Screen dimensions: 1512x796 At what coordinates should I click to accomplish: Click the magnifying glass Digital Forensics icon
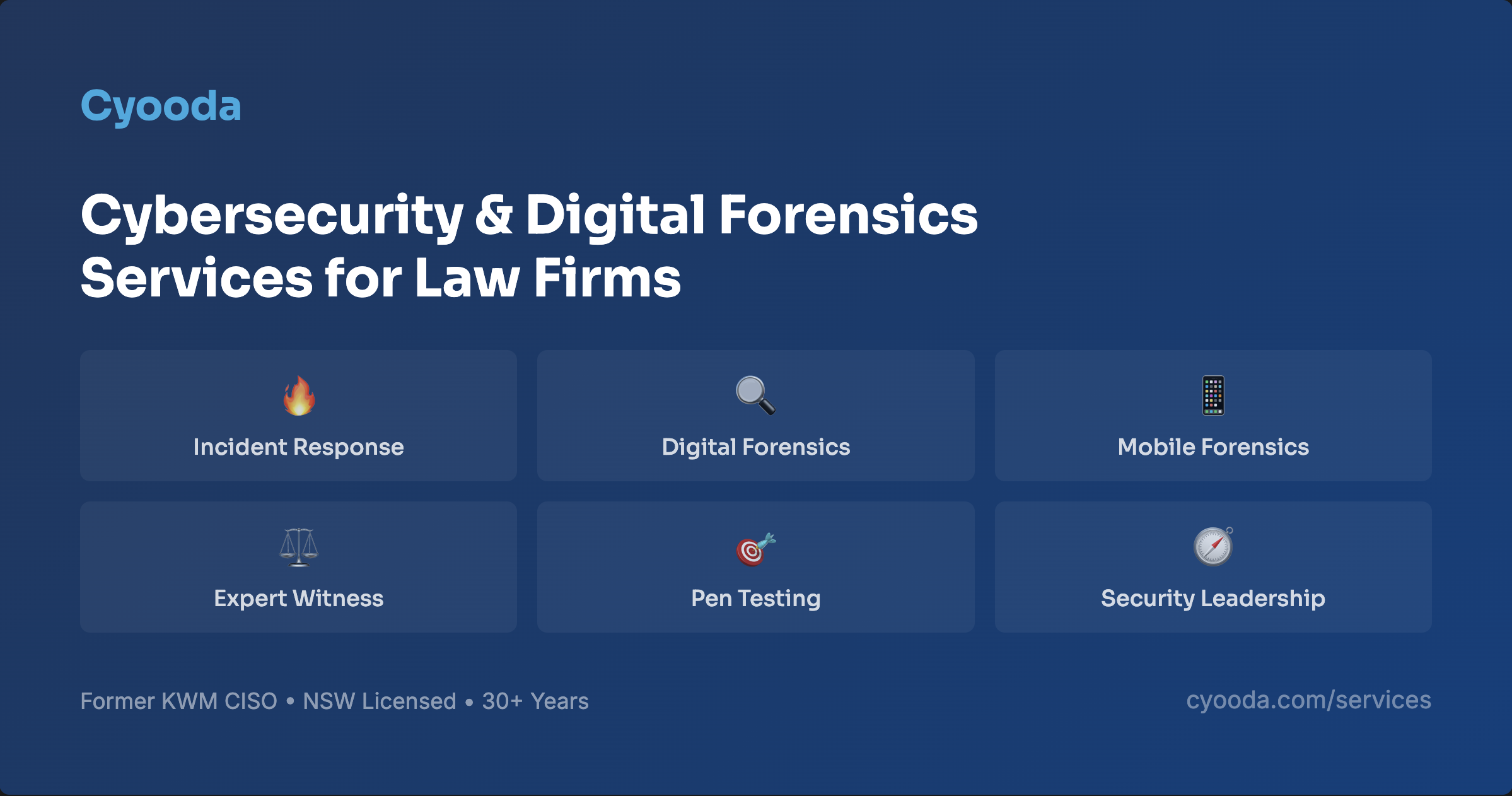[755, 395]
